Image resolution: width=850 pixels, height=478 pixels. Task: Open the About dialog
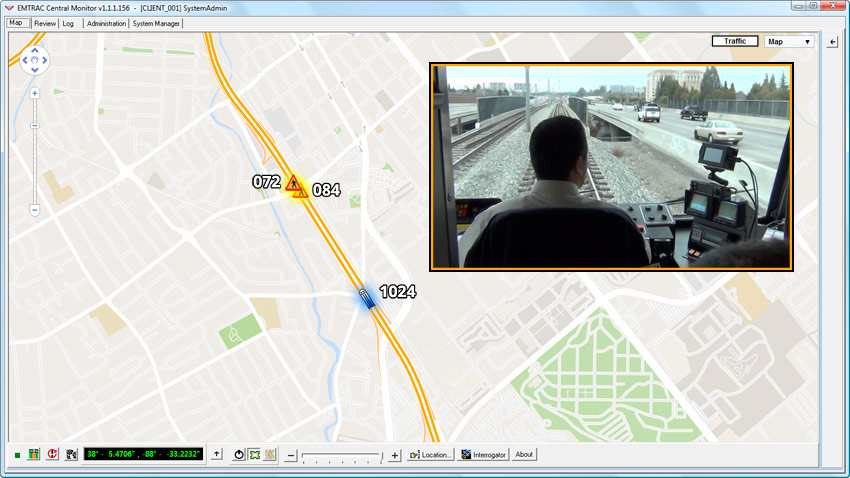coord(524,455)
